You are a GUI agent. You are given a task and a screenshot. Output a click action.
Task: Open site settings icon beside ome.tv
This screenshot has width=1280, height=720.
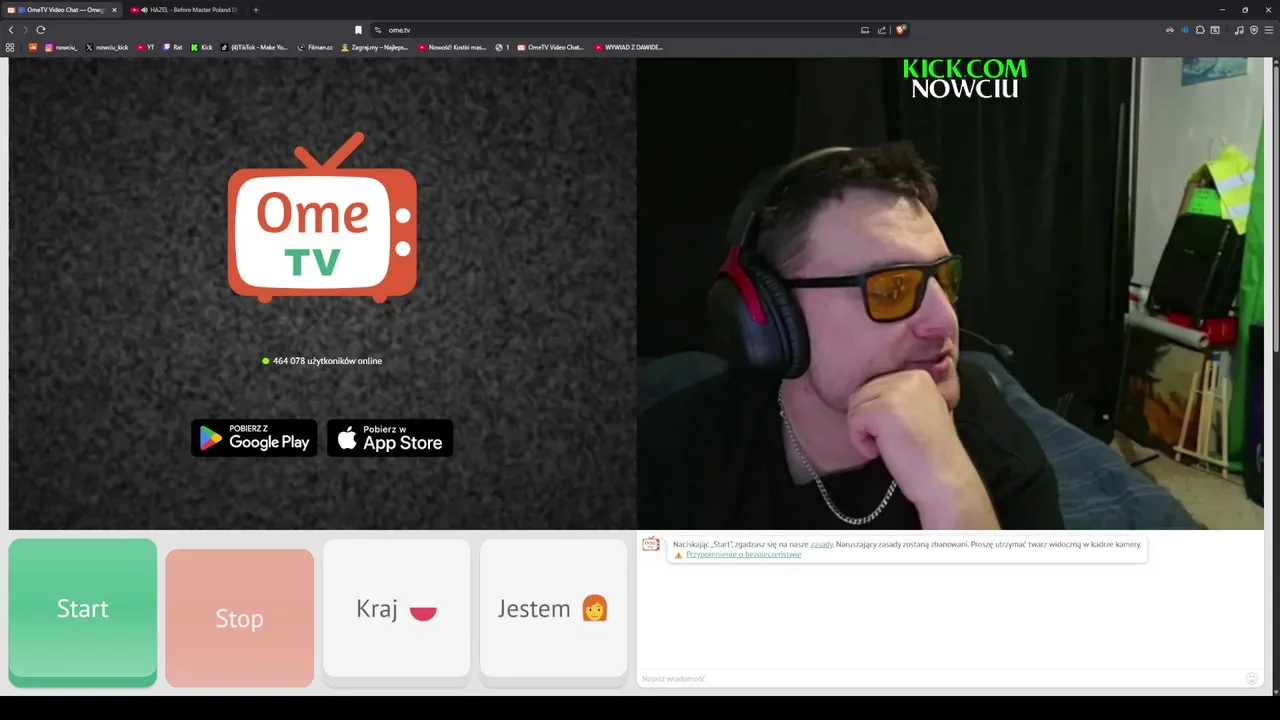(x=378, y=30)
